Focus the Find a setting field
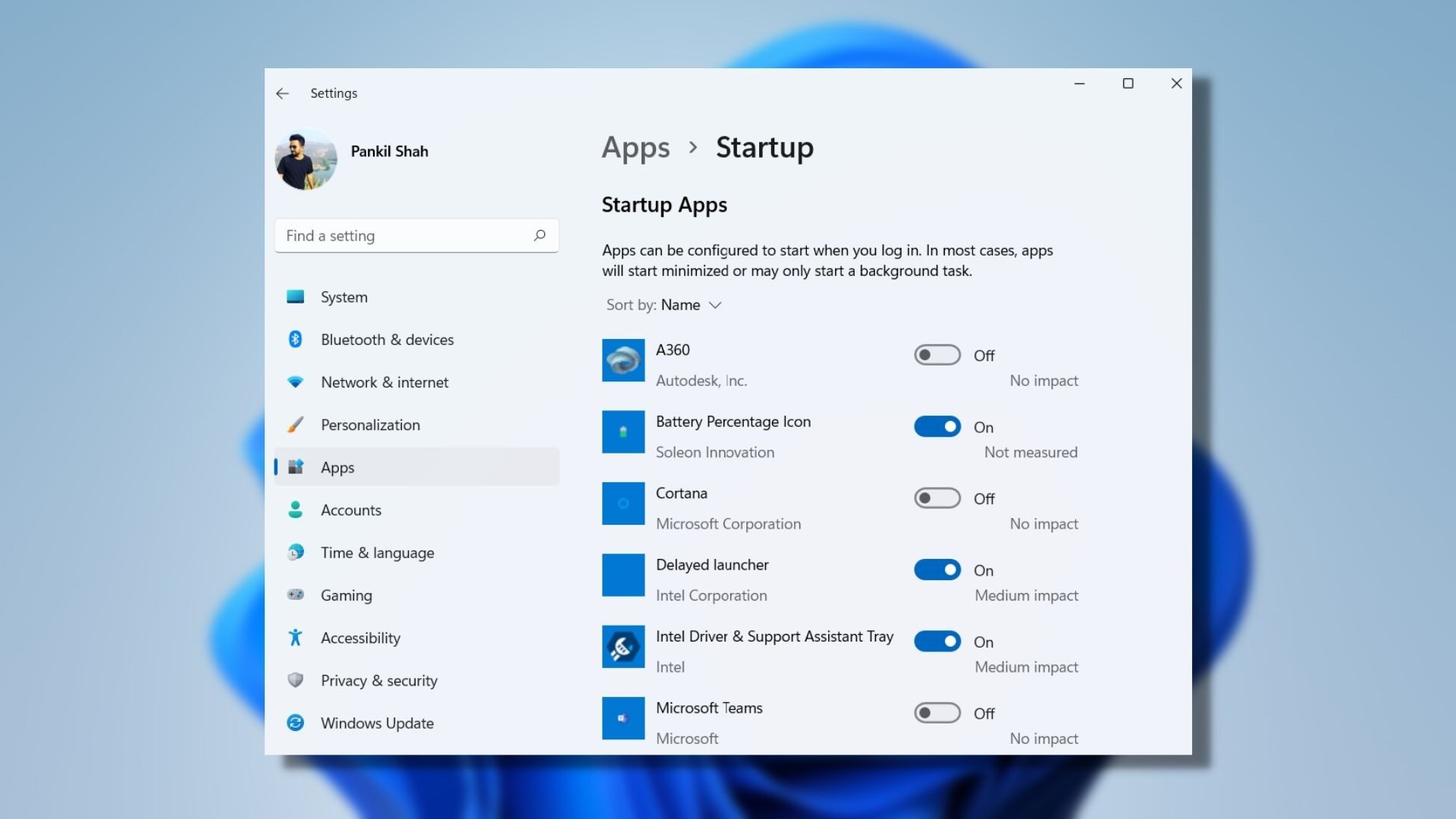This screenshot has height=819, width=1456. point(416,236)
